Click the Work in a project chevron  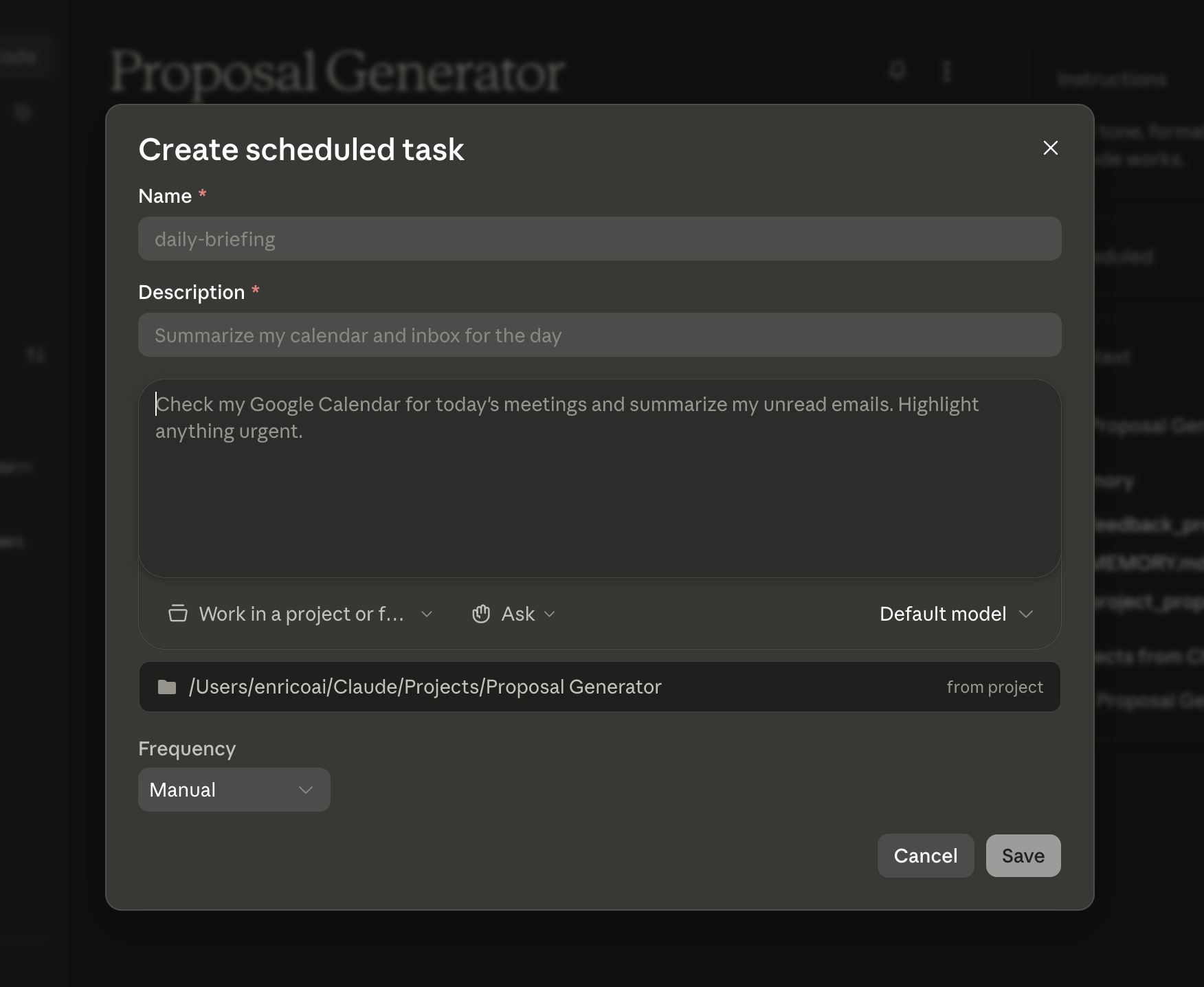coord(427,614)
